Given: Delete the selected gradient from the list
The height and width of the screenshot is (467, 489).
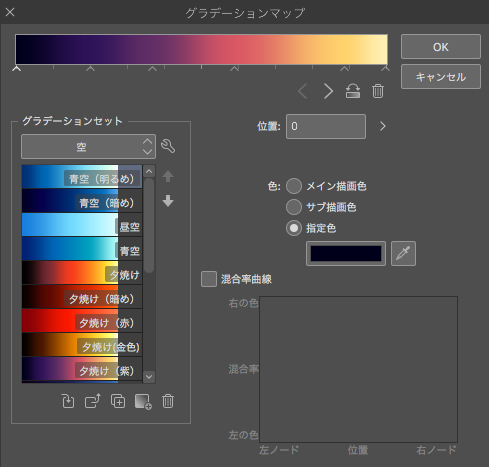Looking at the screenshot, I should click(x=168, y=401).
